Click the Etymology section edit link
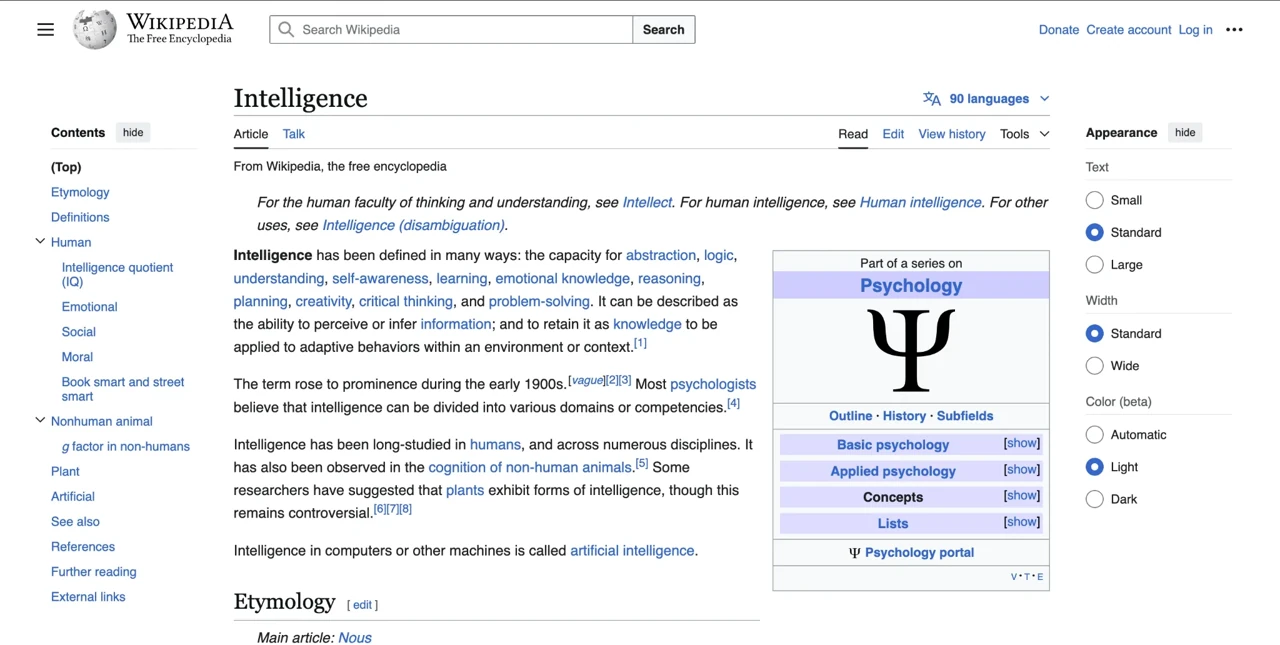This screenshot has width=1280, height=645. click(x=362, y=605)
